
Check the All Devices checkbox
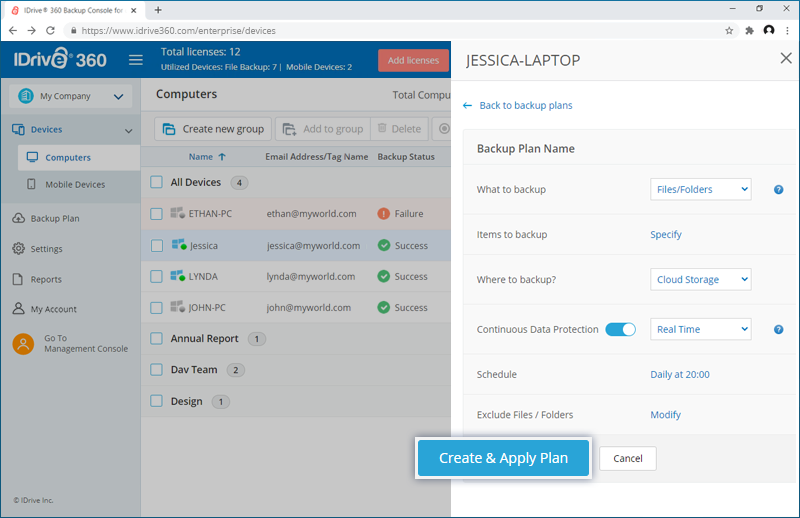point(157,182)
